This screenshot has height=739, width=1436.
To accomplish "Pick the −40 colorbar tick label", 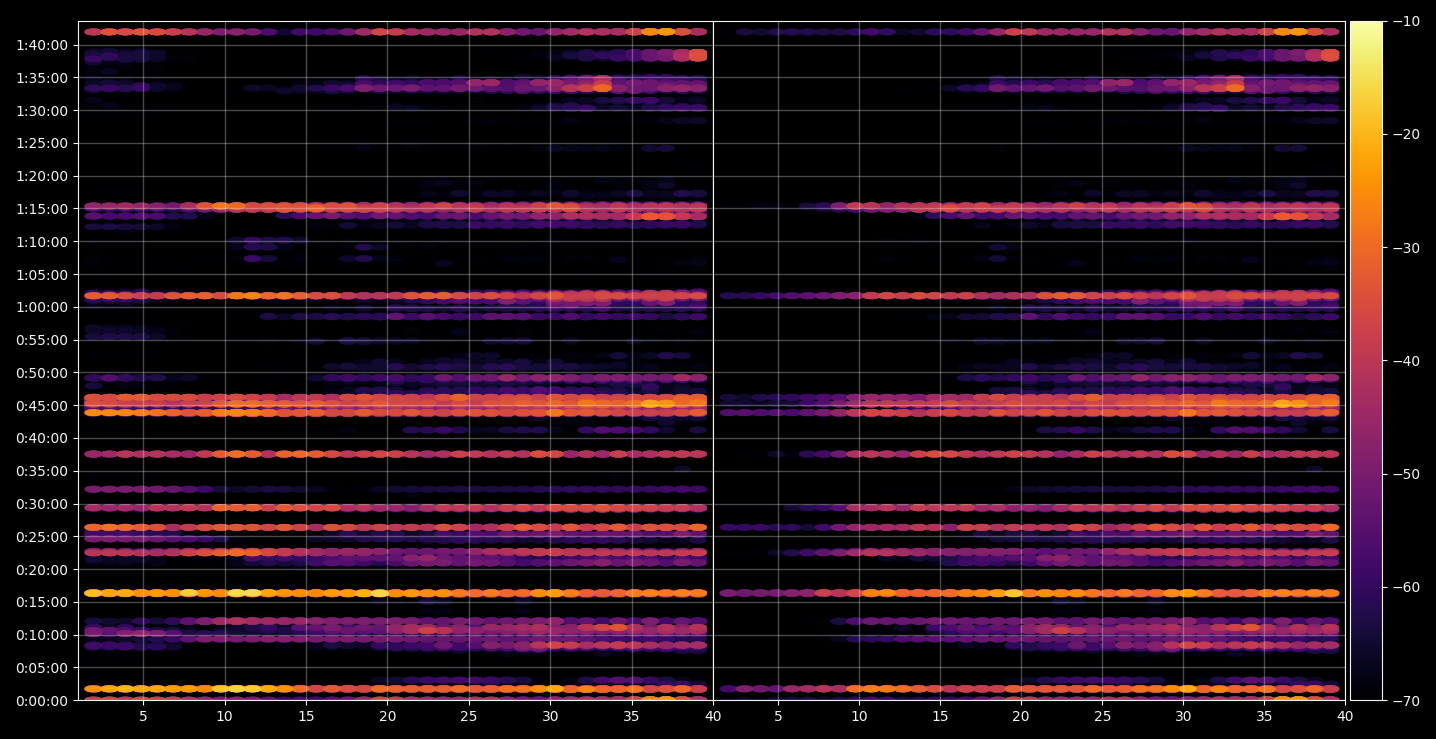I will click(x=1405, y=361).
